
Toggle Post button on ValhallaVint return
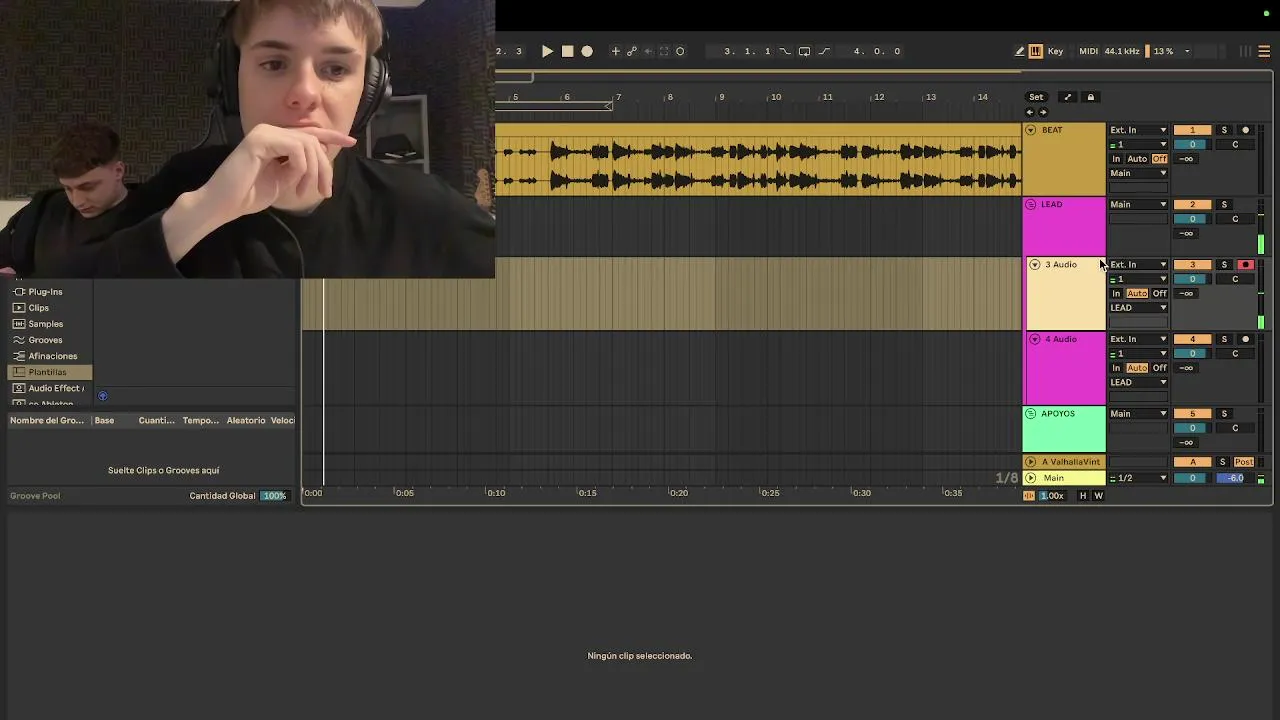point(1244,462)
